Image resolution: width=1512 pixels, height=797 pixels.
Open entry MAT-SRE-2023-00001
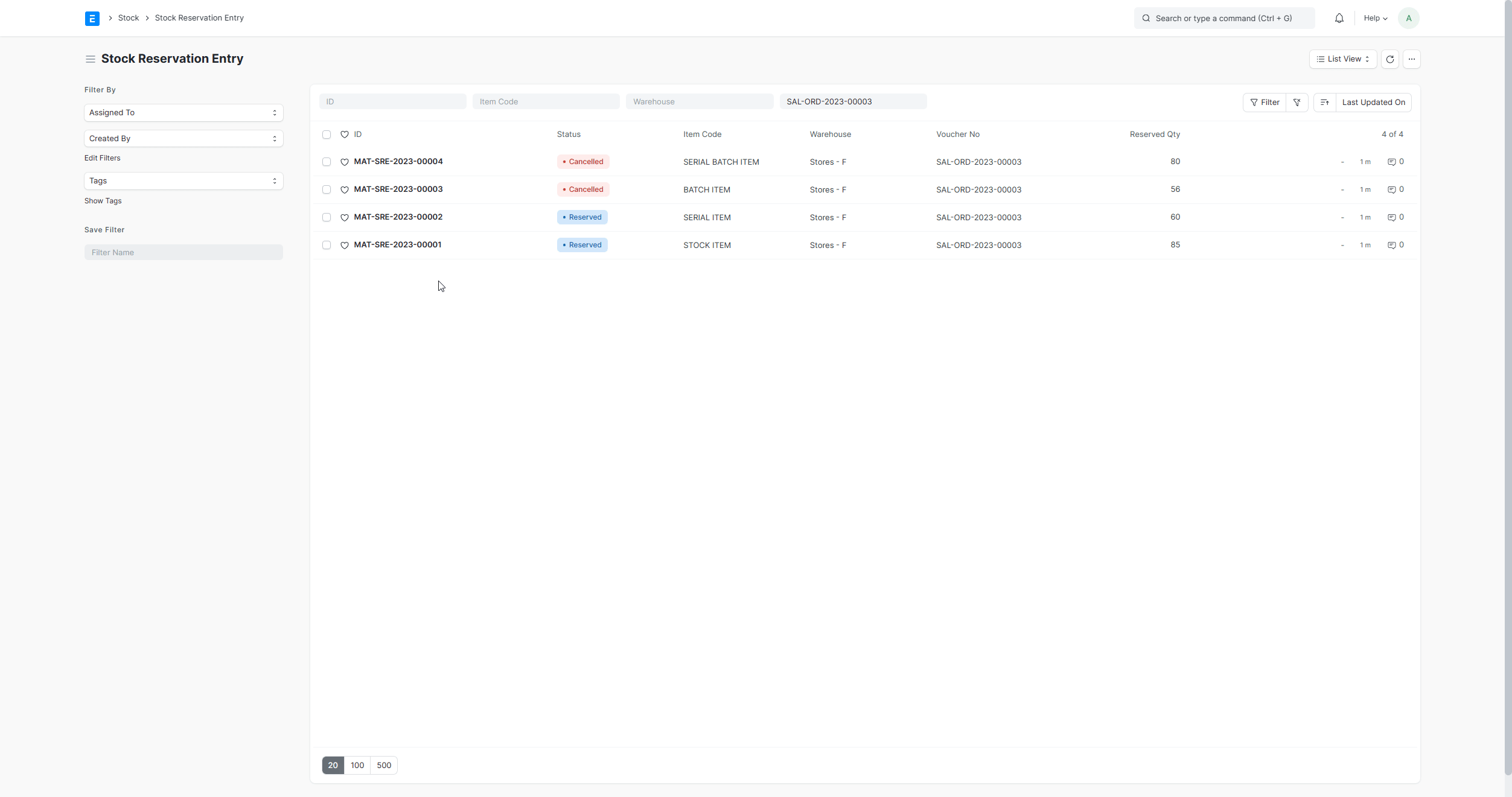pyautogui.click(x=397, y=245)
